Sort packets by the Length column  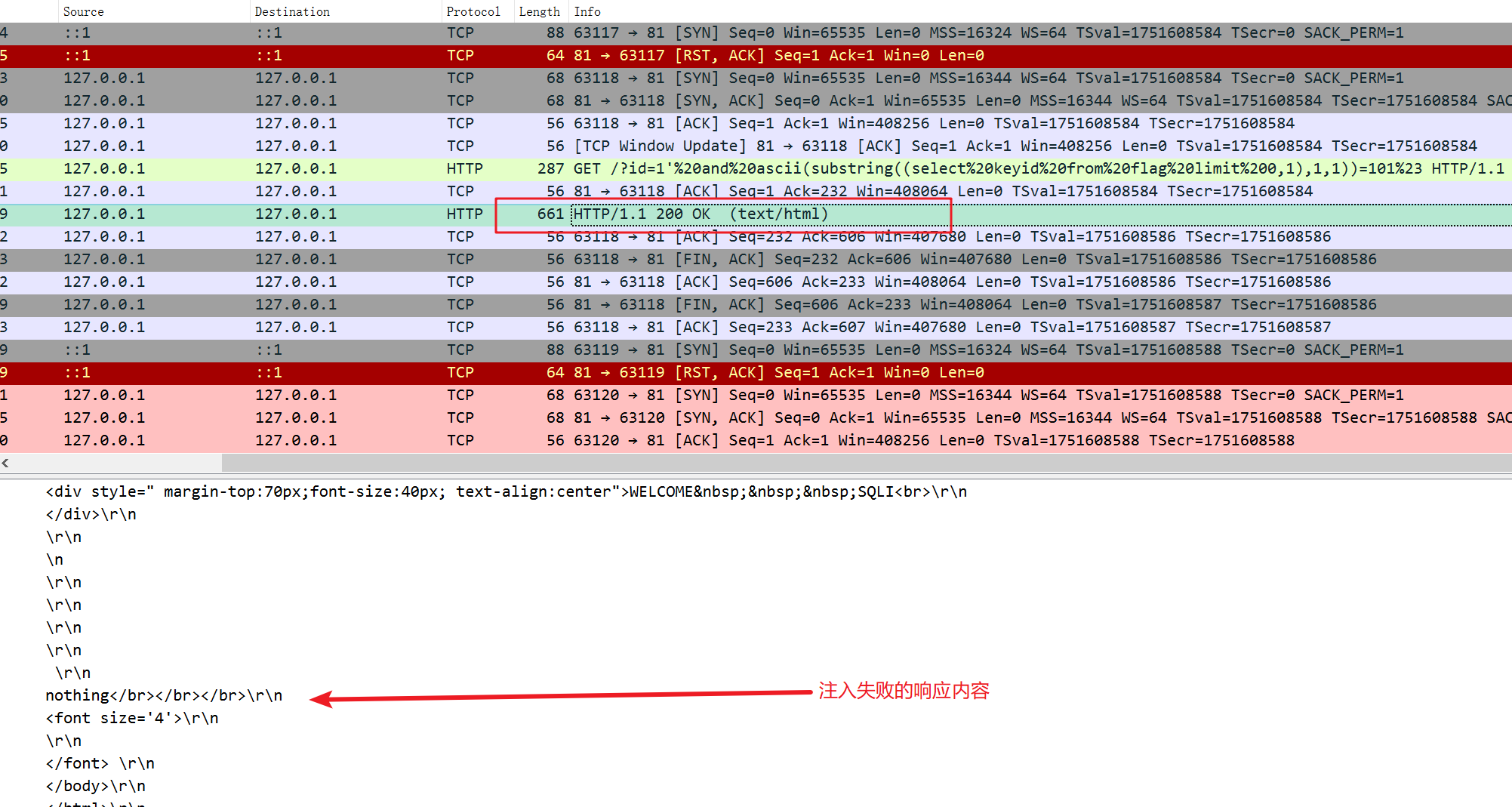[x=539, y=11]
